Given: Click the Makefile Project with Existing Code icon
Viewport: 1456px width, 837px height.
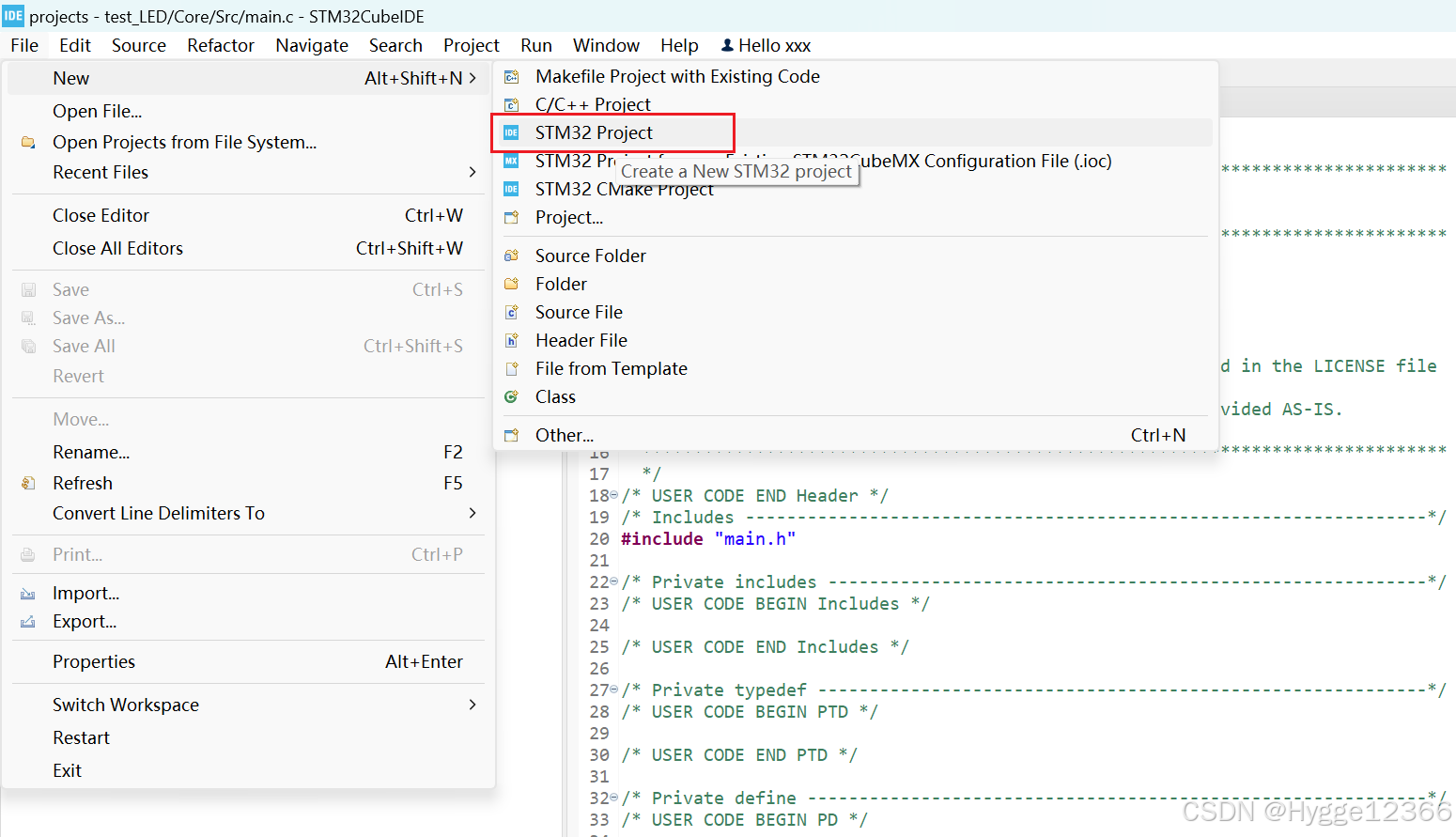Looking at the screenshot, I should click(x=511, y=77).
